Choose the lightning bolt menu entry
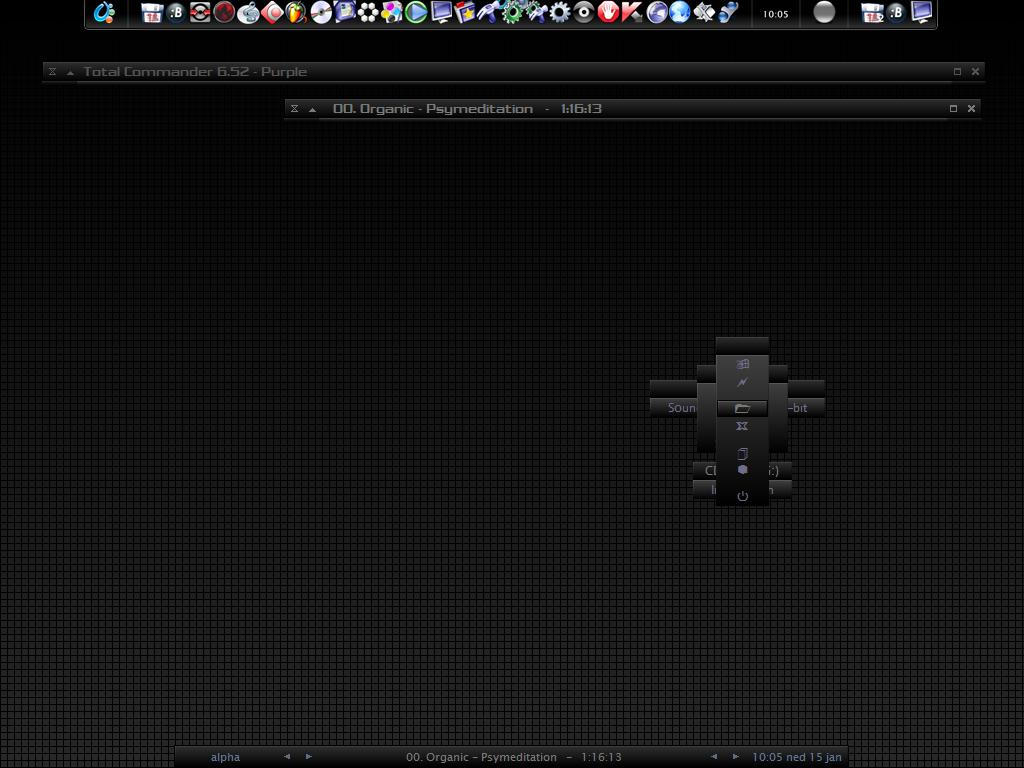 point(743,382)
